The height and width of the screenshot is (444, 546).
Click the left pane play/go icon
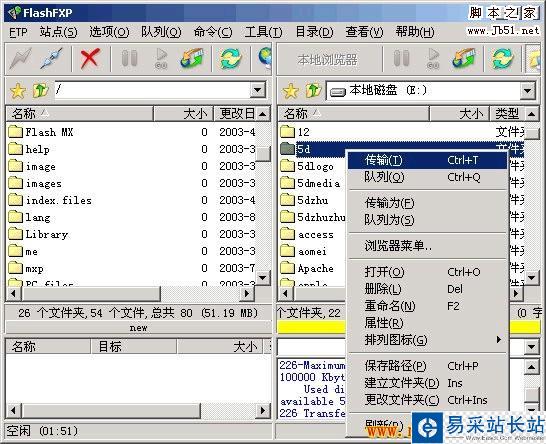[161, 59]
